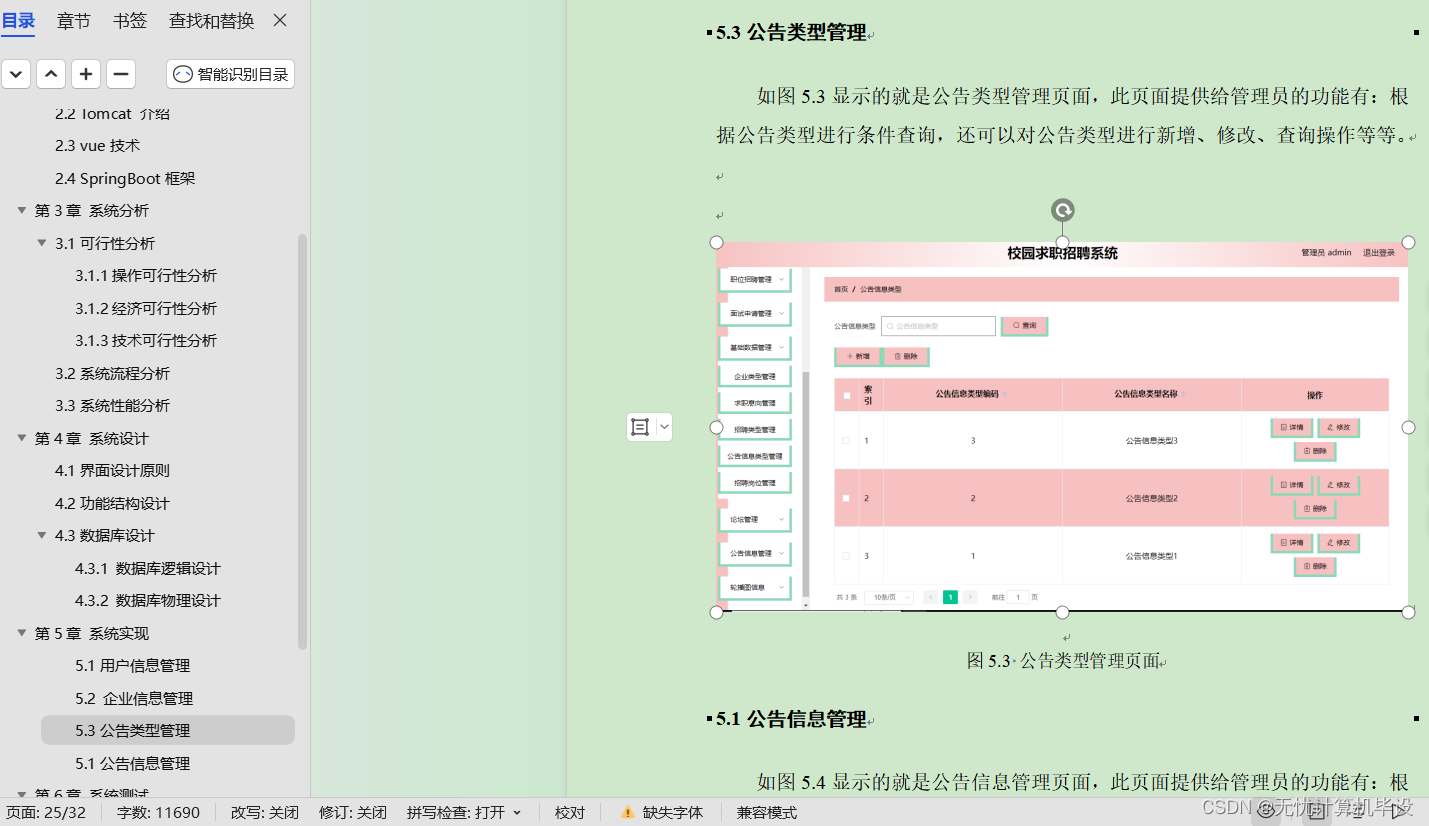Click the proofread (校对) status icon

tap(570, 812)
